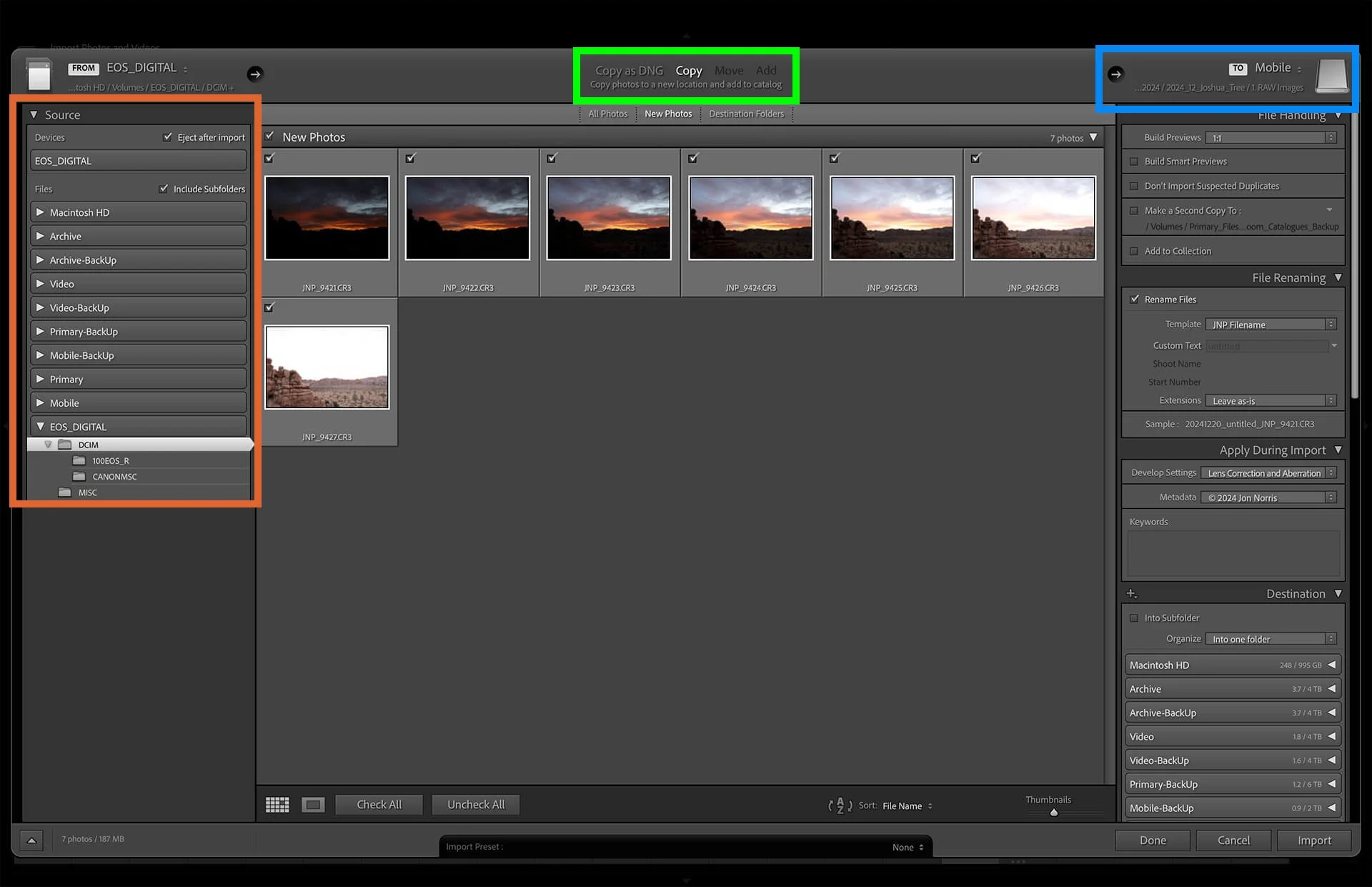The height and width of the screenshot is (887, 1372).
Task: Disable Eject after import
Action: 168,137
